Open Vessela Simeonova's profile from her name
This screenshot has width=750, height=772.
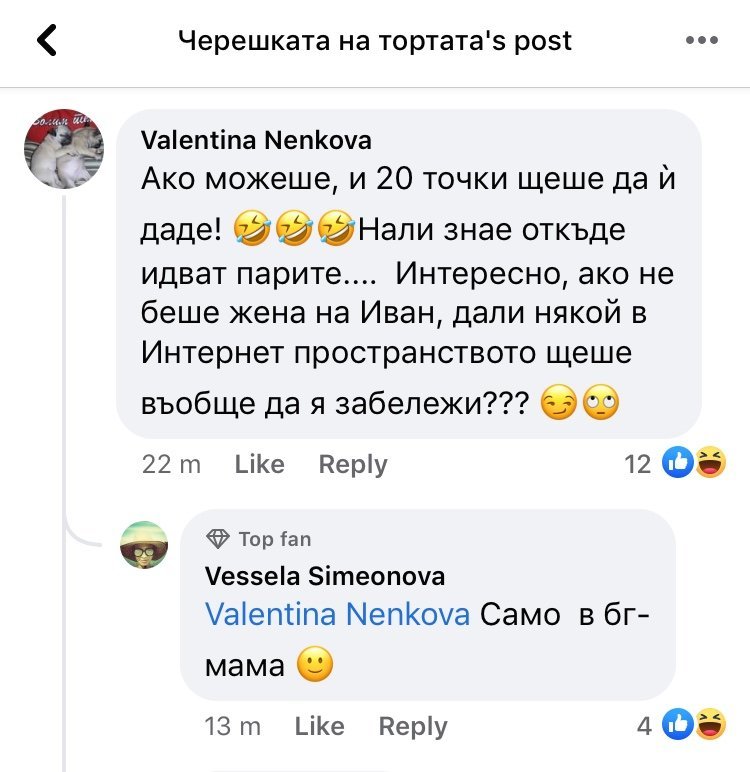(325, 576)
